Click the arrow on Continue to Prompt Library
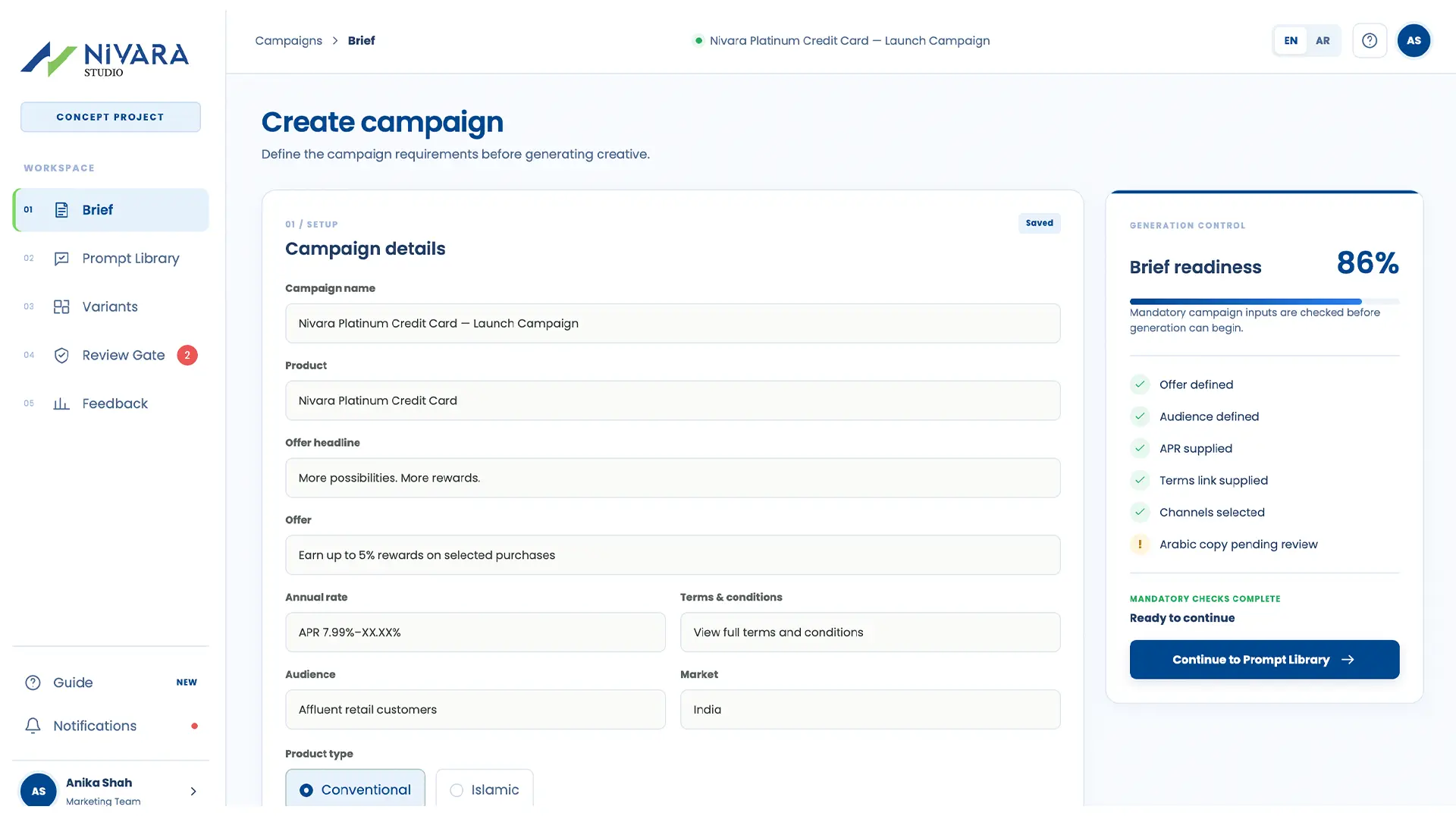Image resolution: width=1456 pixels, height=819 pixels. [1348, 660]
